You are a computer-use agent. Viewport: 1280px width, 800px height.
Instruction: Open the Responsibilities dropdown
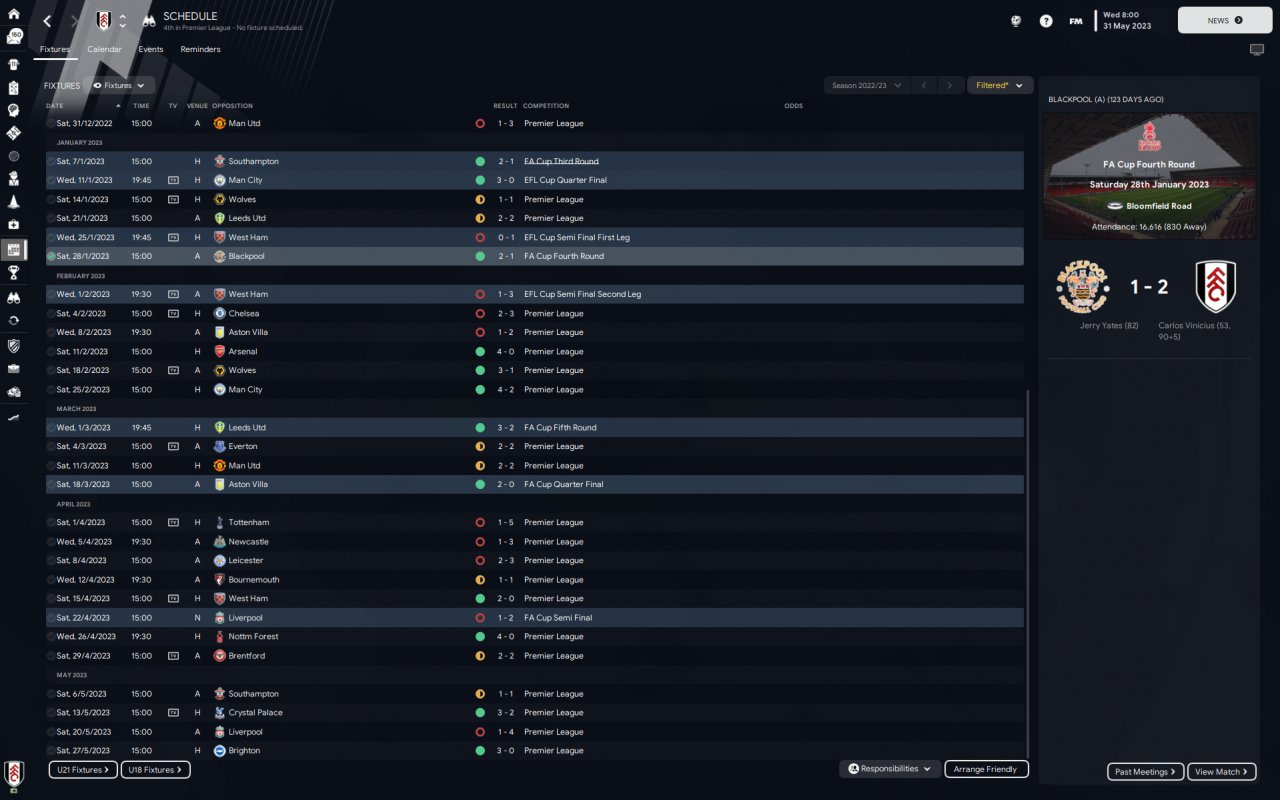(x=889, y=769)
